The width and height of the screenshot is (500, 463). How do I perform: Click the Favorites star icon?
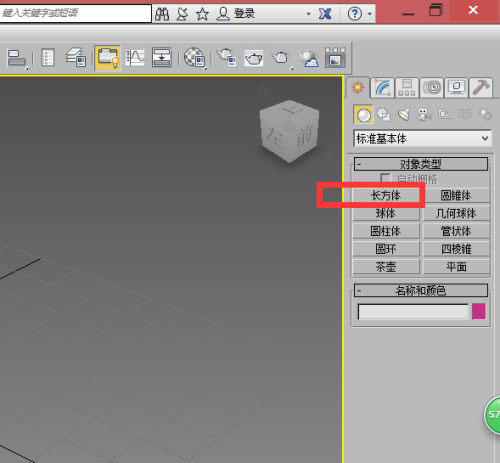click(202, 14)
